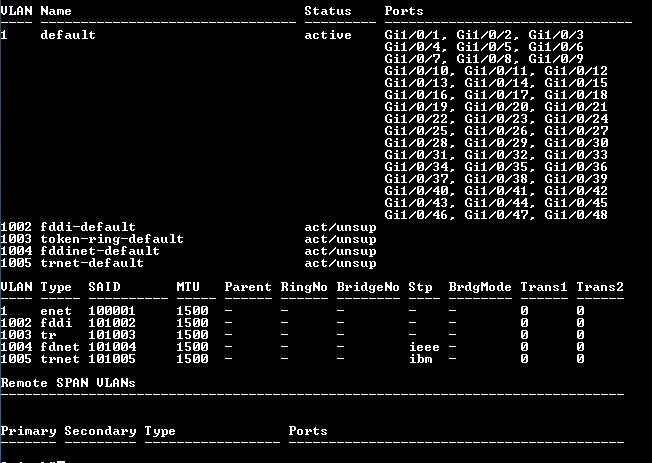Click the "fdnet" type value
Screen dimensions: 652x463
point(60,347)
